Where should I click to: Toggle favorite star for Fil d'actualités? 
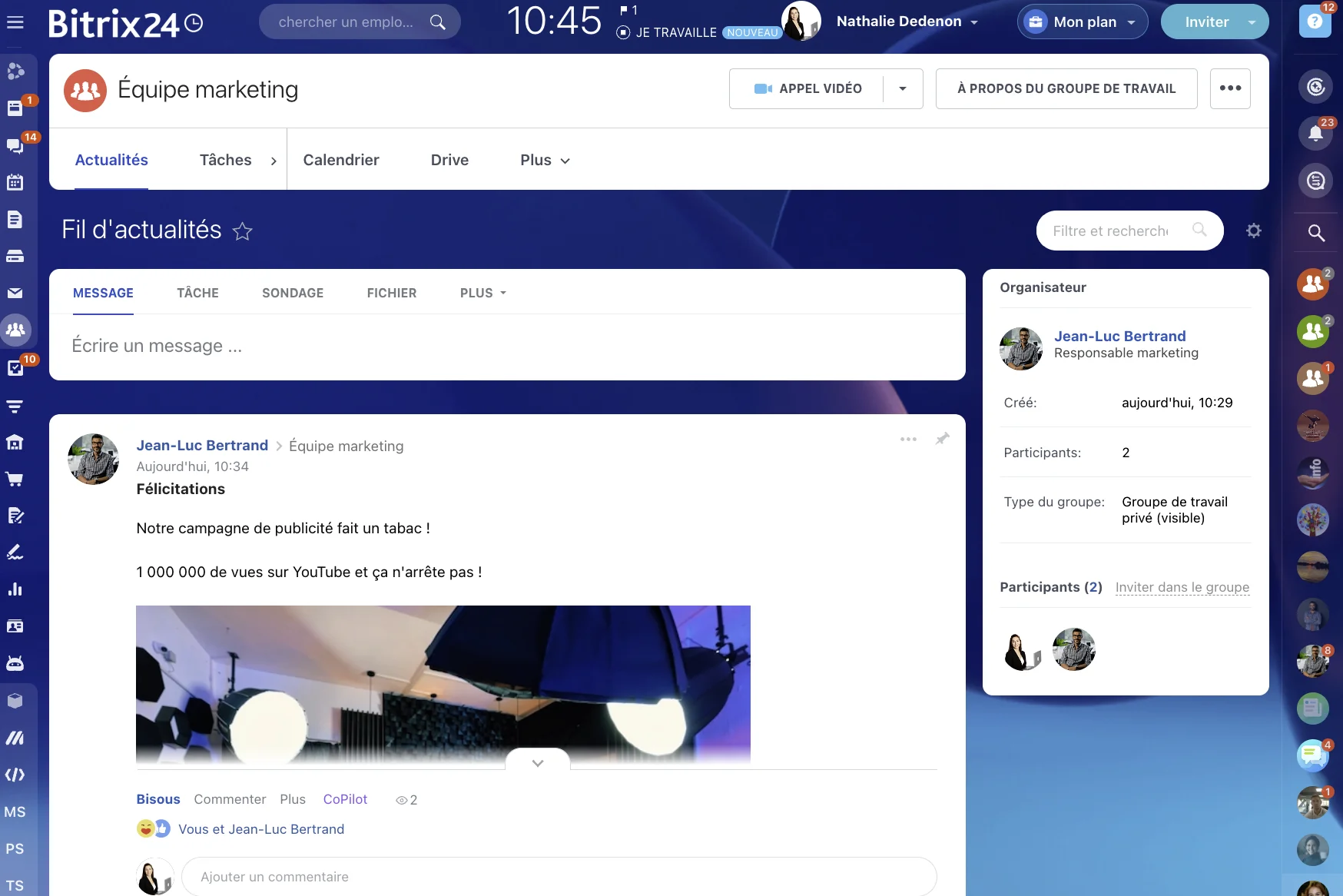[243, 231]
